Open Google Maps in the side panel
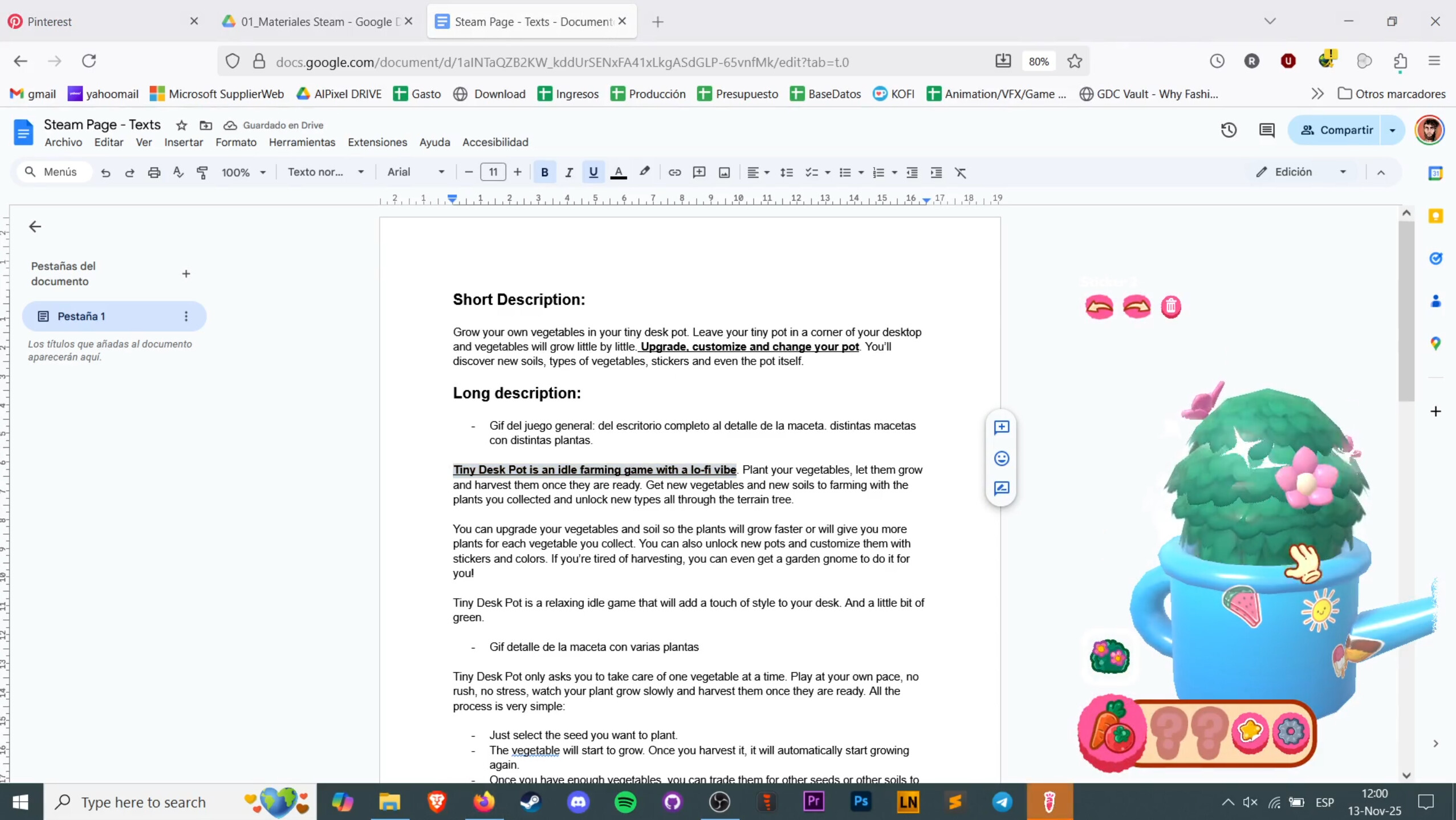1456x820 pixels. pyautogui.click(x=1436, y=343)
